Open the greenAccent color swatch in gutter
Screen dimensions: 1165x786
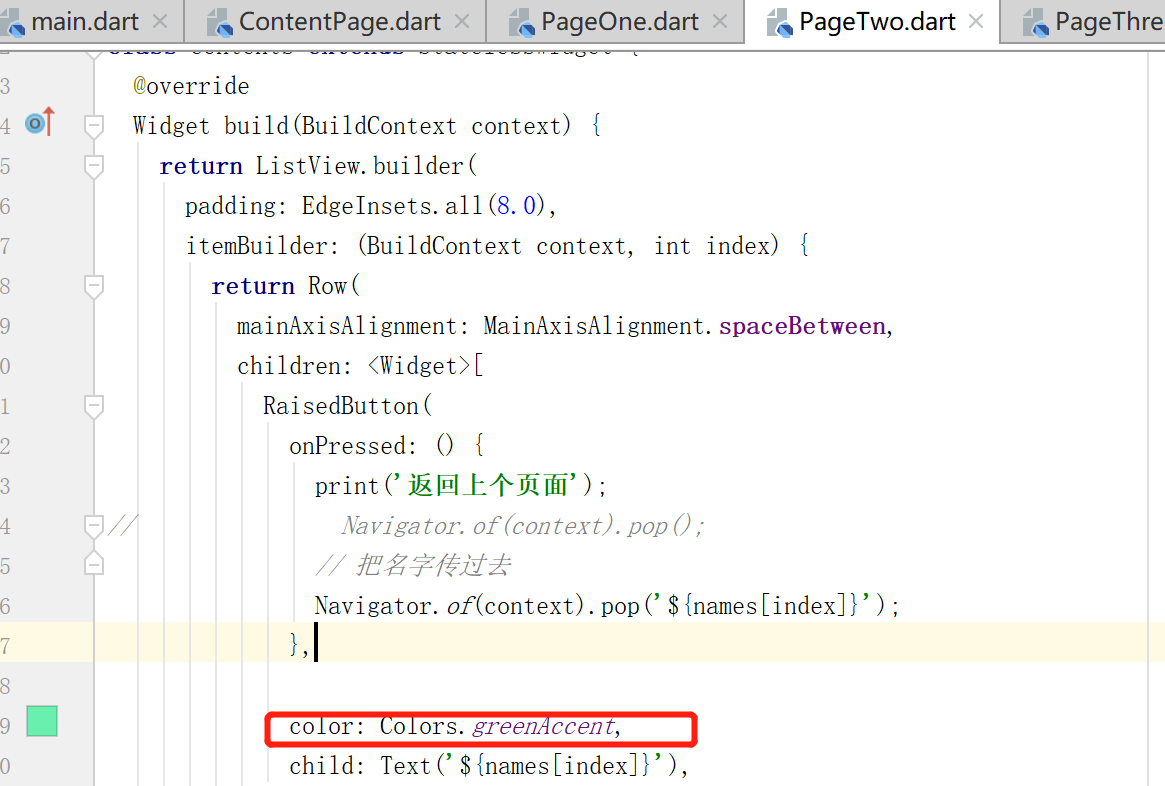tap(42, 721)
